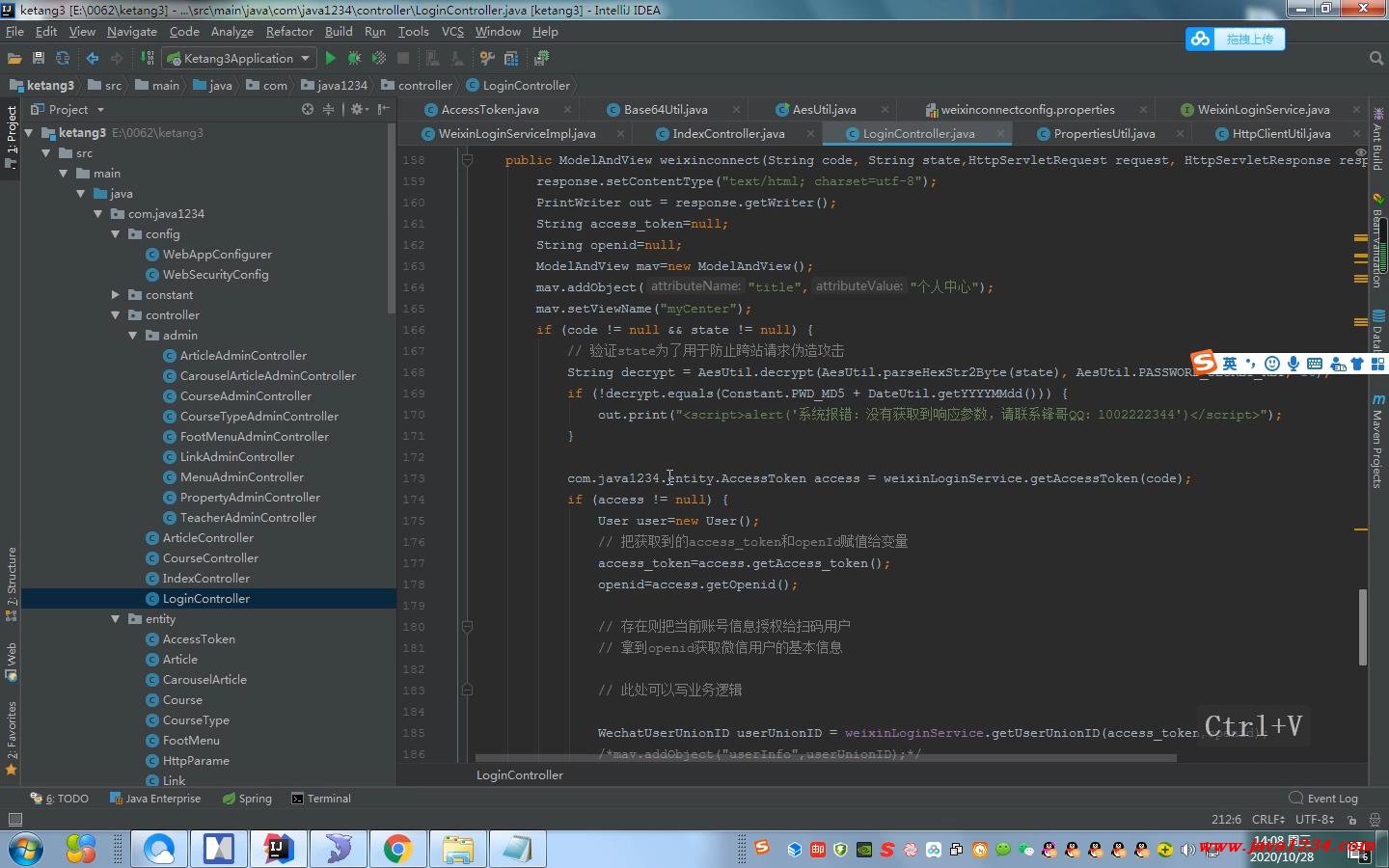The height and width of the screenshot is (868, 1389).
Task: Open the Build menu
Action: tap(339, 32)
